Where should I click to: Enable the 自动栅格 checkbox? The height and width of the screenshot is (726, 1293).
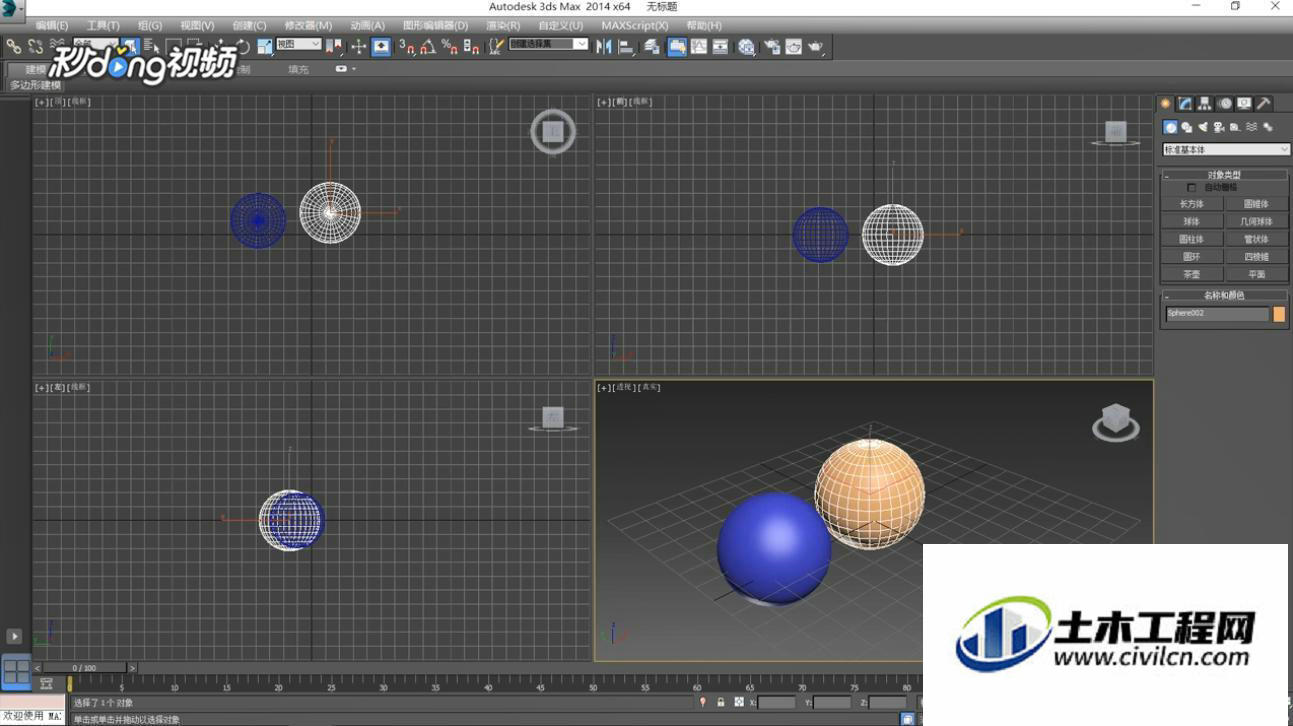(x=1191, y=187)
